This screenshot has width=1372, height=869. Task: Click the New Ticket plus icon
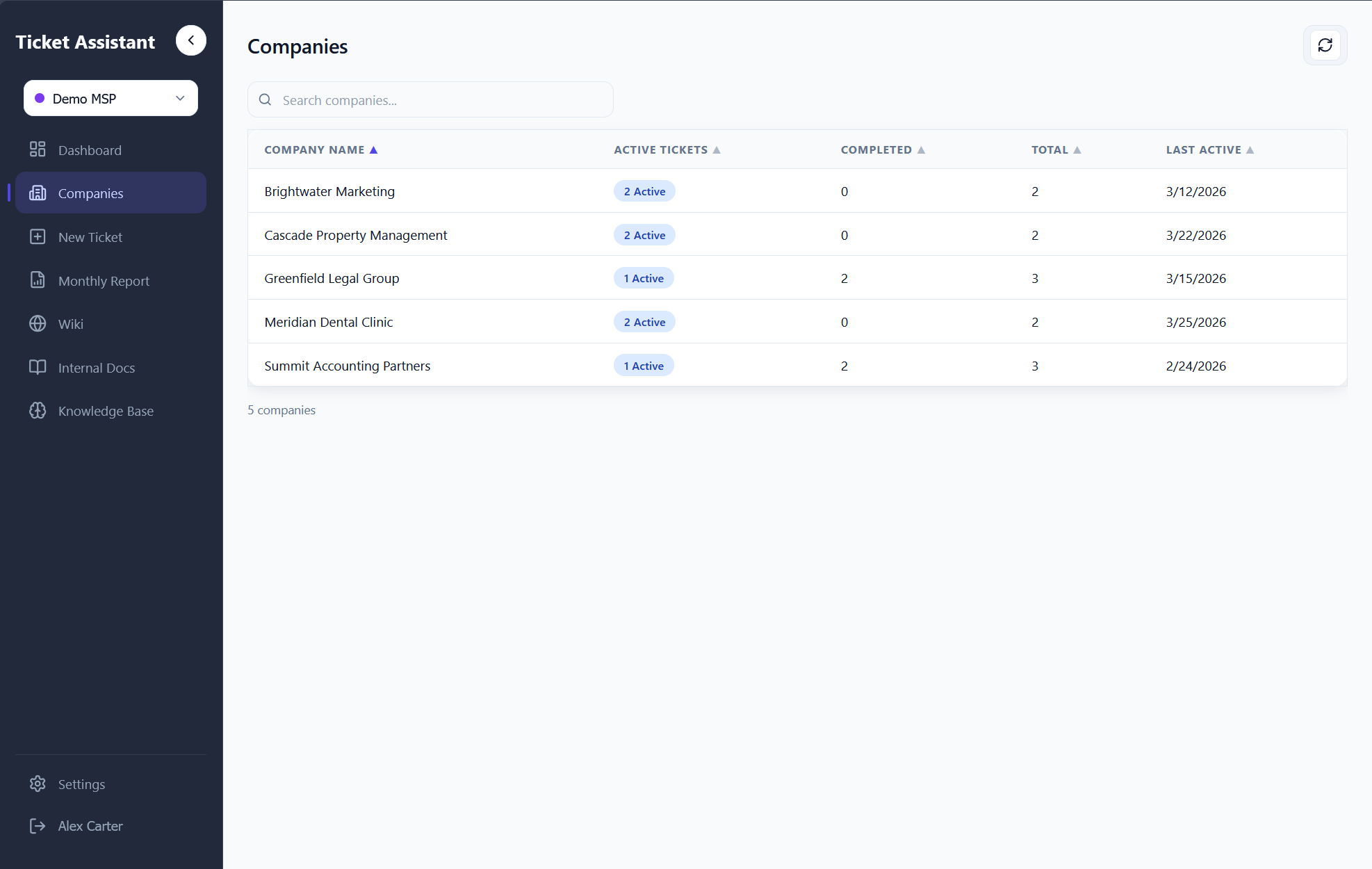coord(38,236)
